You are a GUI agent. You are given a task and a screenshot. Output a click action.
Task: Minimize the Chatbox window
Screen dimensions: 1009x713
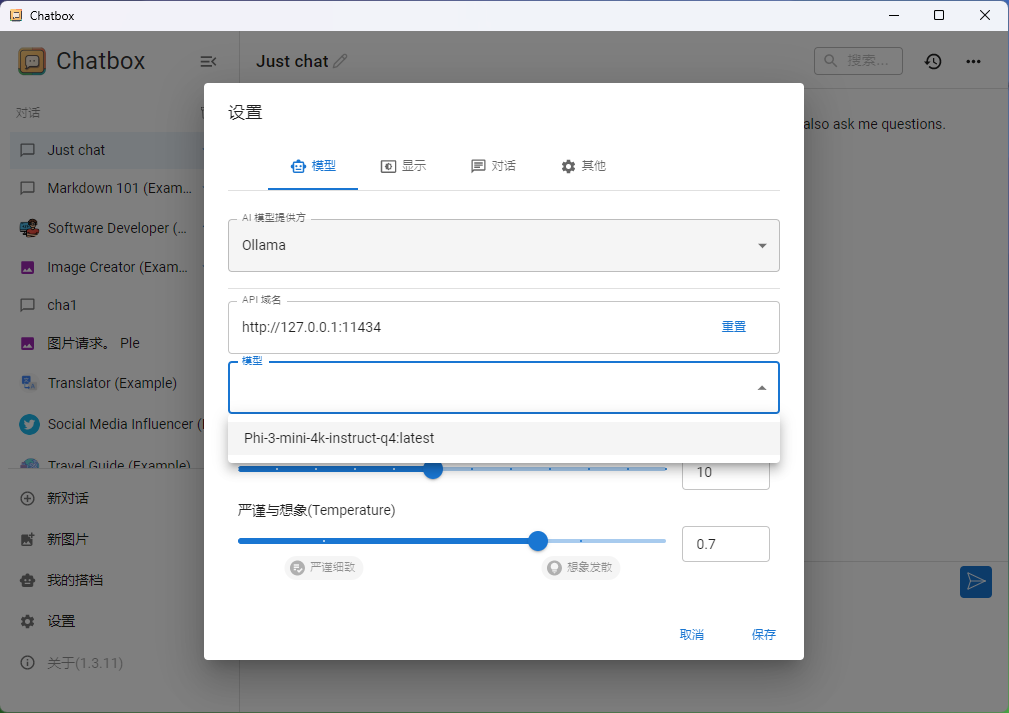pyautogui.click(x=894, y=15)
